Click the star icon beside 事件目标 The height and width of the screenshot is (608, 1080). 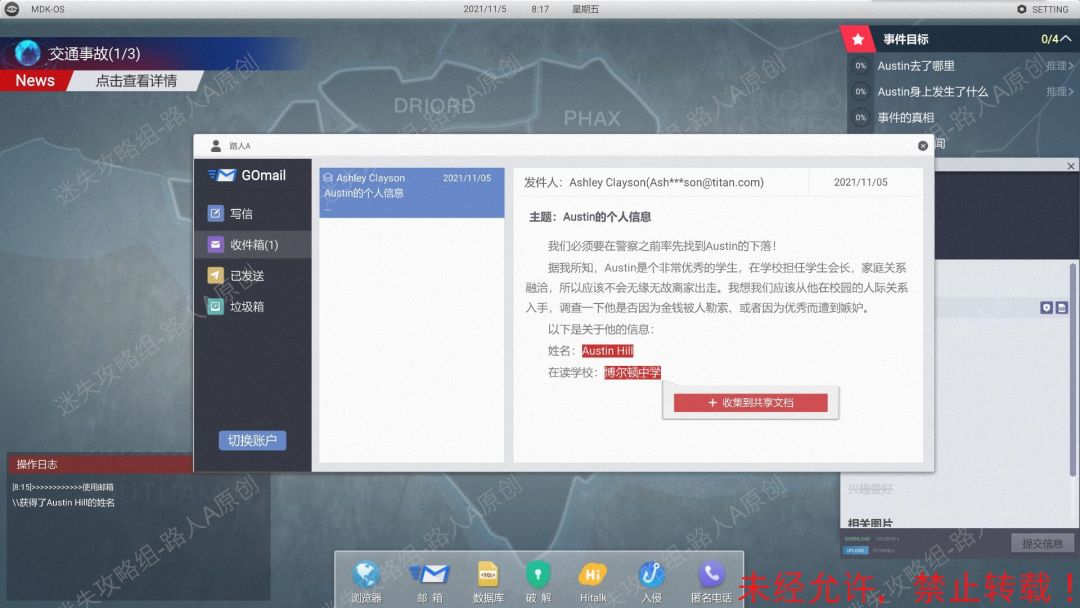858,39
